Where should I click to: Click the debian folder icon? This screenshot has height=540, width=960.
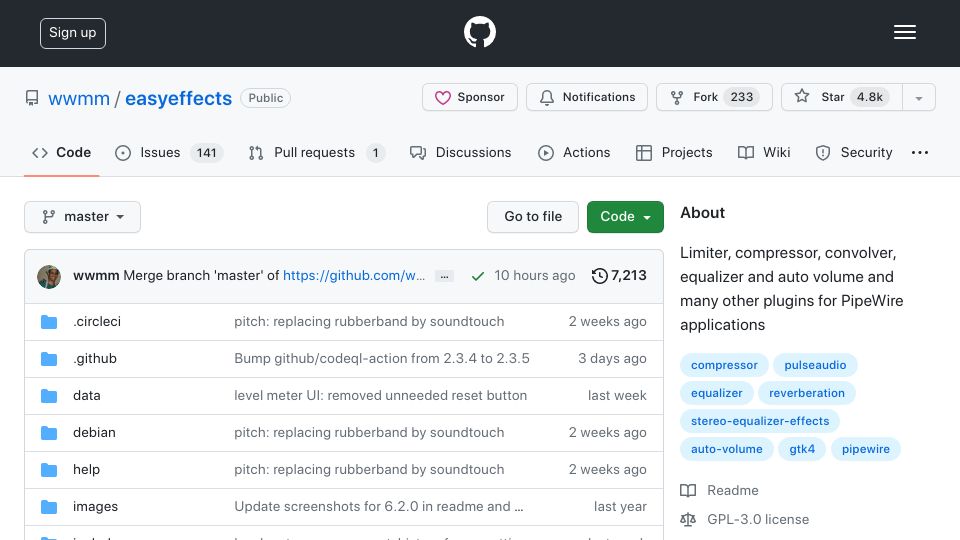pos(49,433)
